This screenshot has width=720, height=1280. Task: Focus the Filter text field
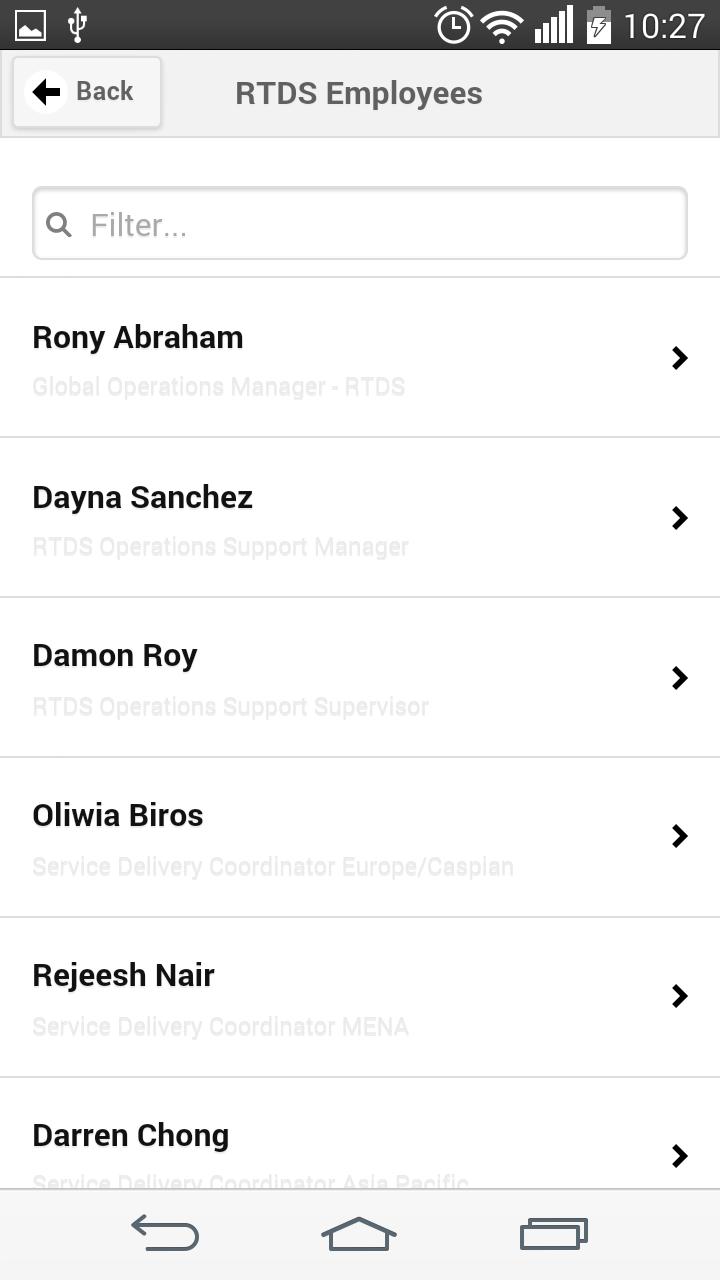(x=380, y=224)
